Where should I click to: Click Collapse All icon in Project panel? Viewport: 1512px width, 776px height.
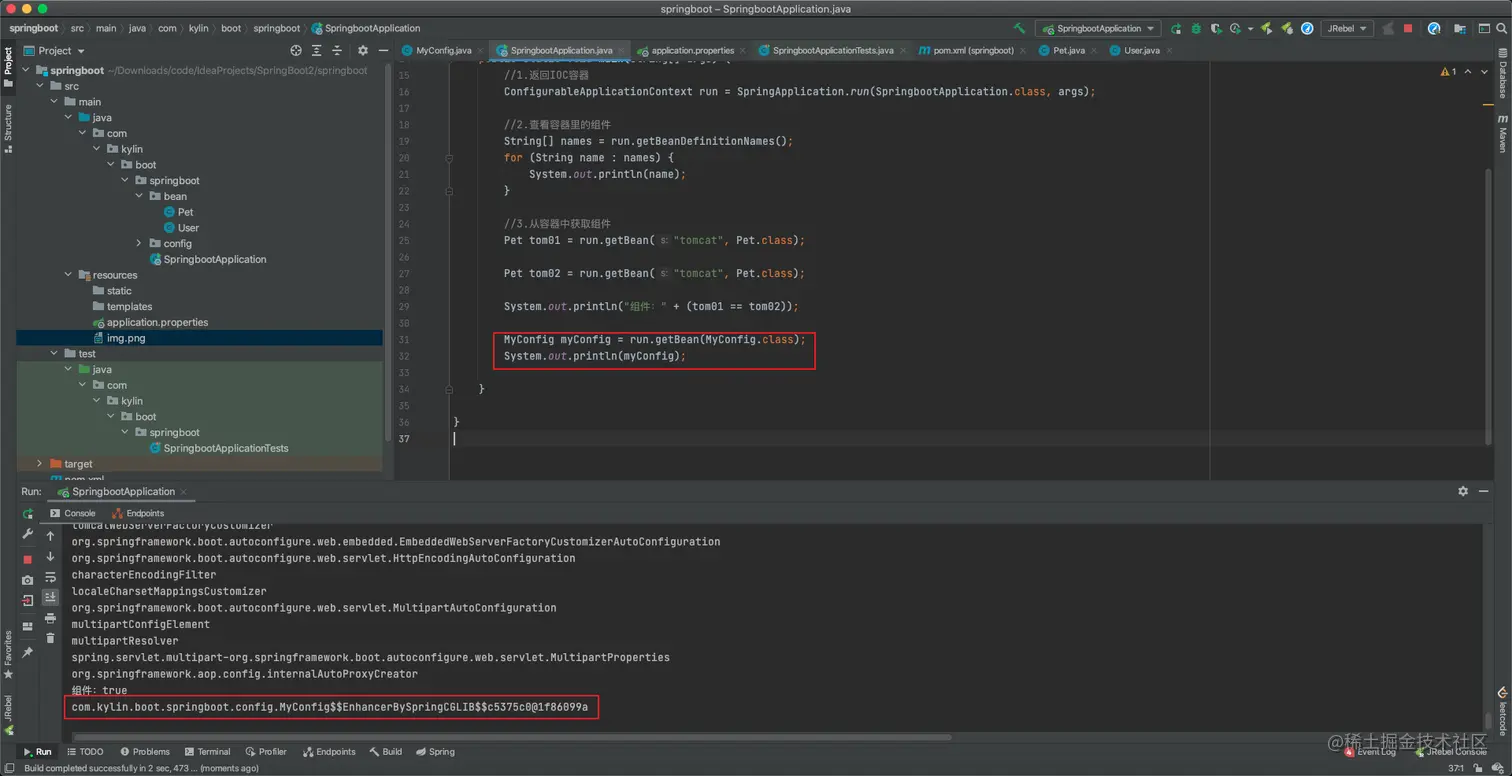click(338, 50)
